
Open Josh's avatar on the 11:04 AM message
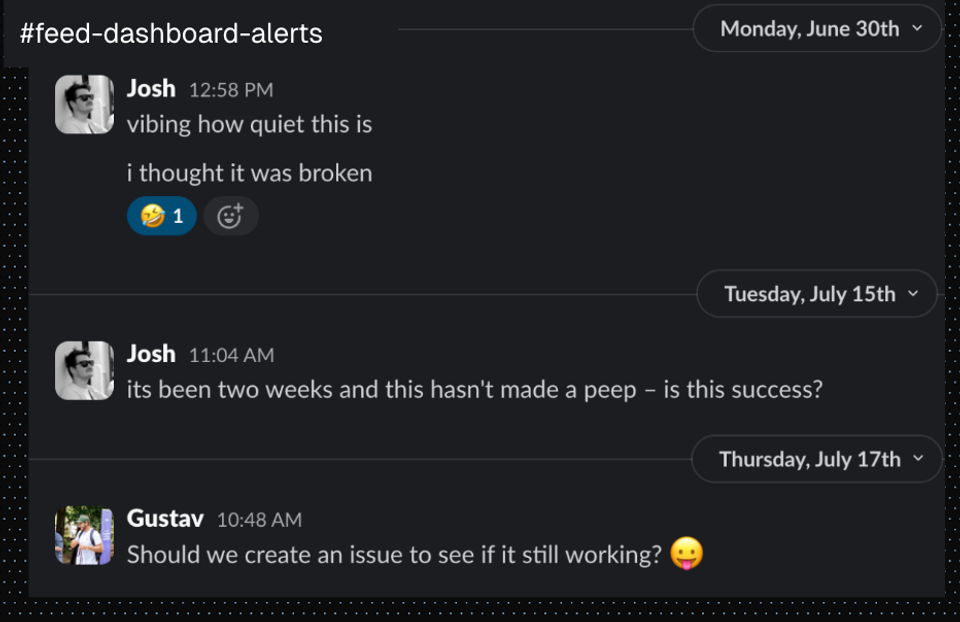pos(84,370)
